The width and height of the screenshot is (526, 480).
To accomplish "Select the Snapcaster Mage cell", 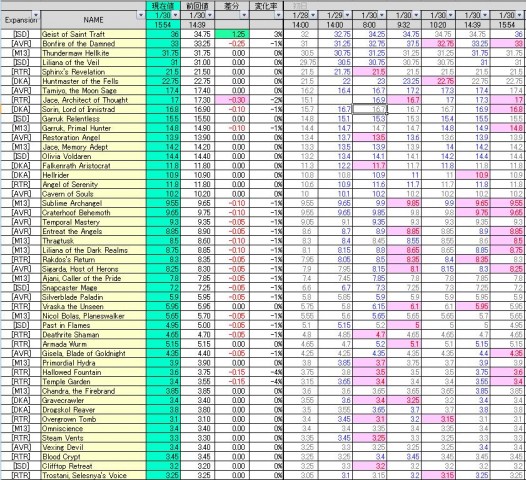I will 93,287.
